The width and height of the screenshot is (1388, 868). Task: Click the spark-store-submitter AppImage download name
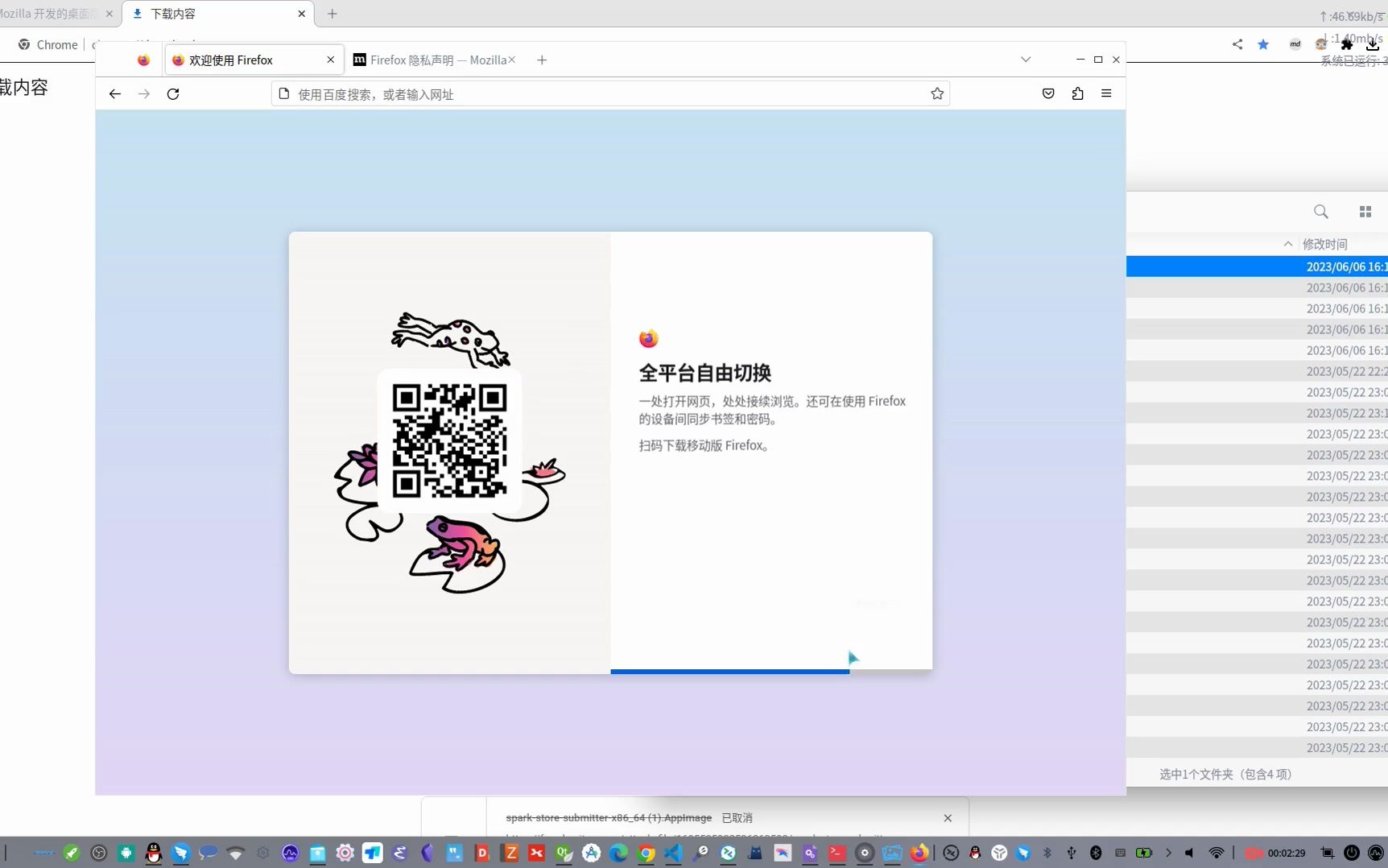tap(609, 818)
